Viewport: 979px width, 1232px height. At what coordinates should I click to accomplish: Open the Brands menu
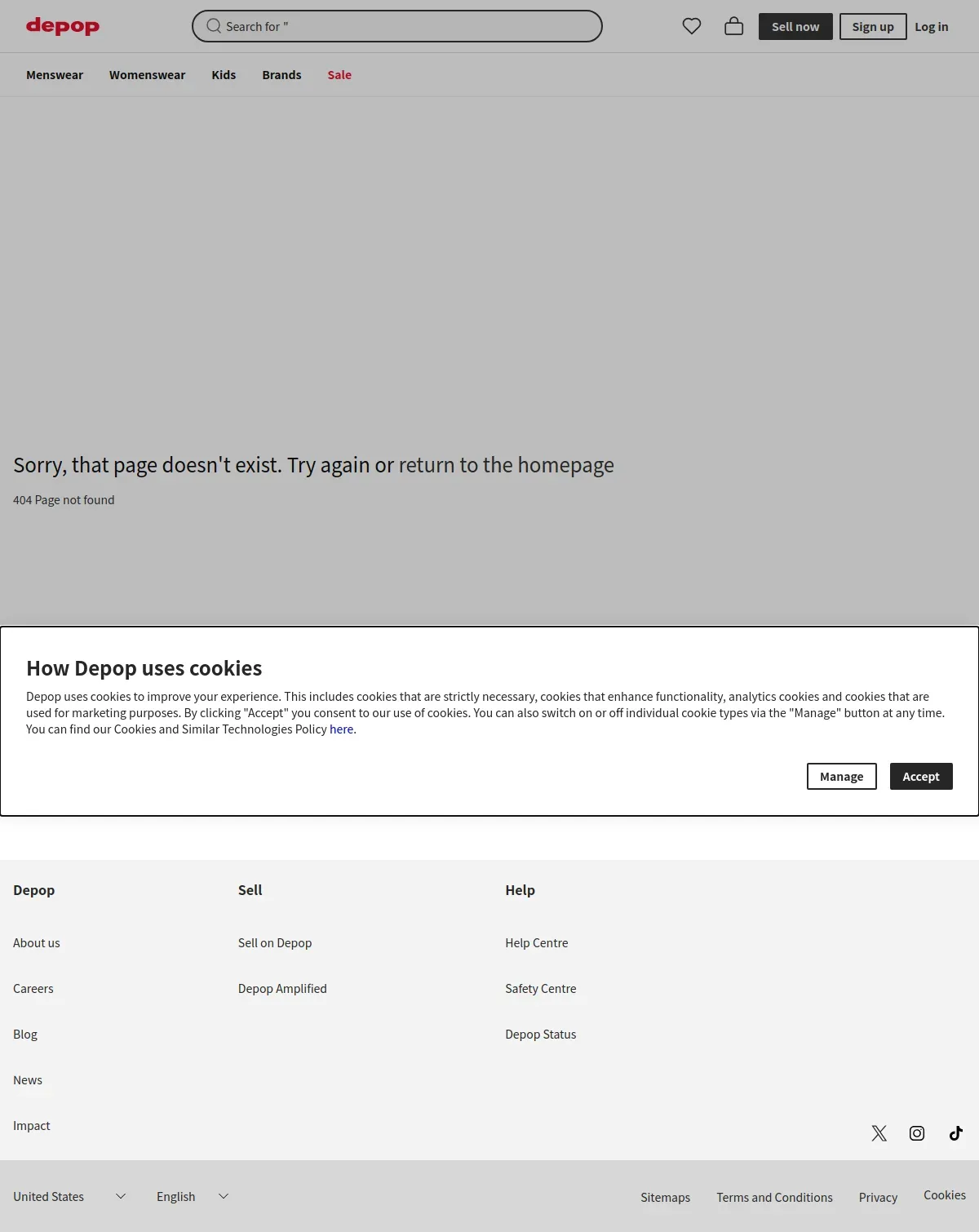pos(281,75)
